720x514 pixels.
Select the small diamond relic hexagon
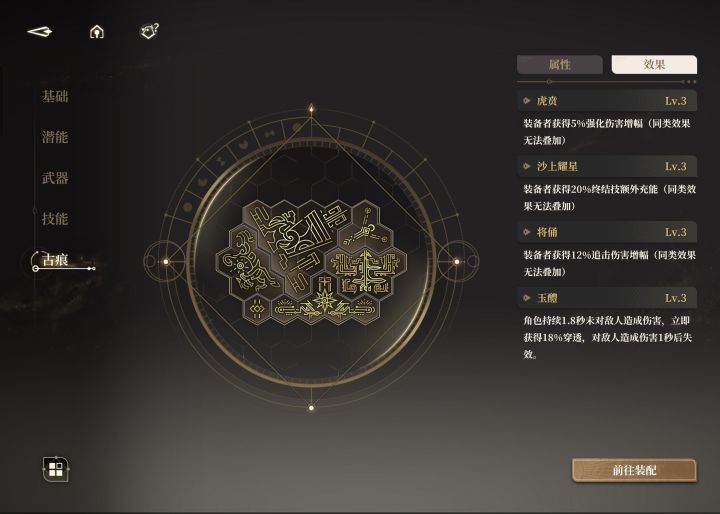256,310
